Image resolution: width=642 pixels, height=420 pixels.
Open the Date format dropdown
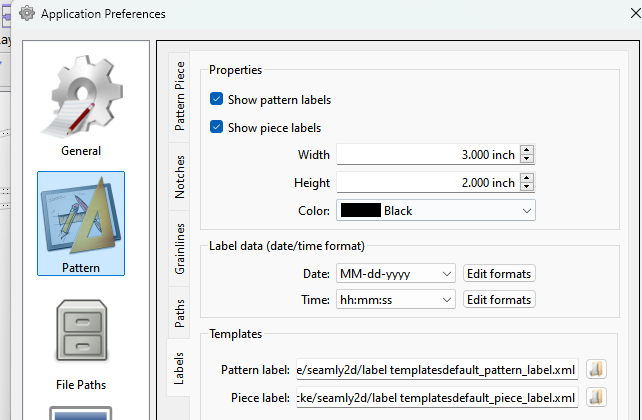click(395, 273)
